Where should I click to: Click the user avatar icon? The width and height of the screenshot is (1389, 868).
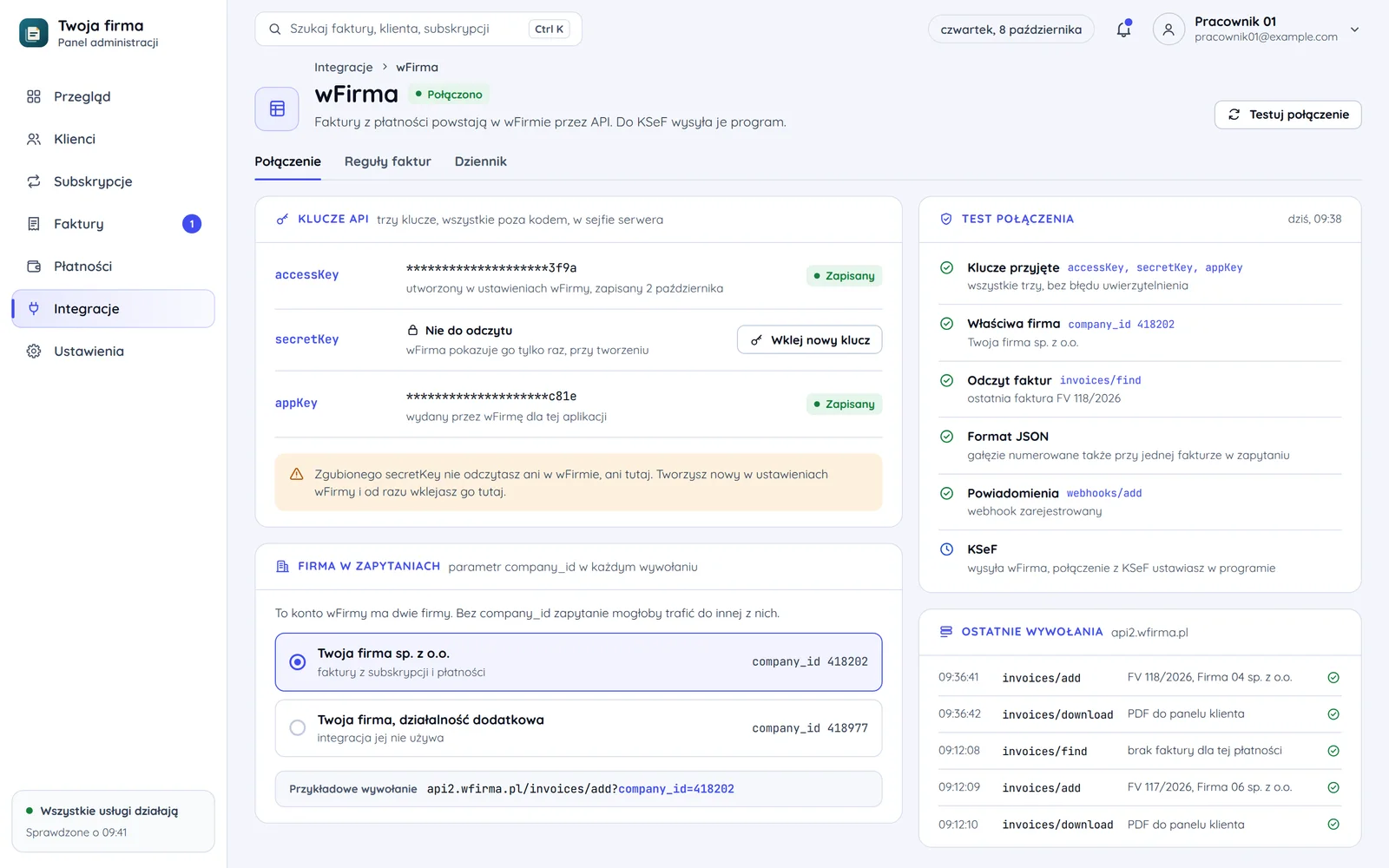(1168, 29)
